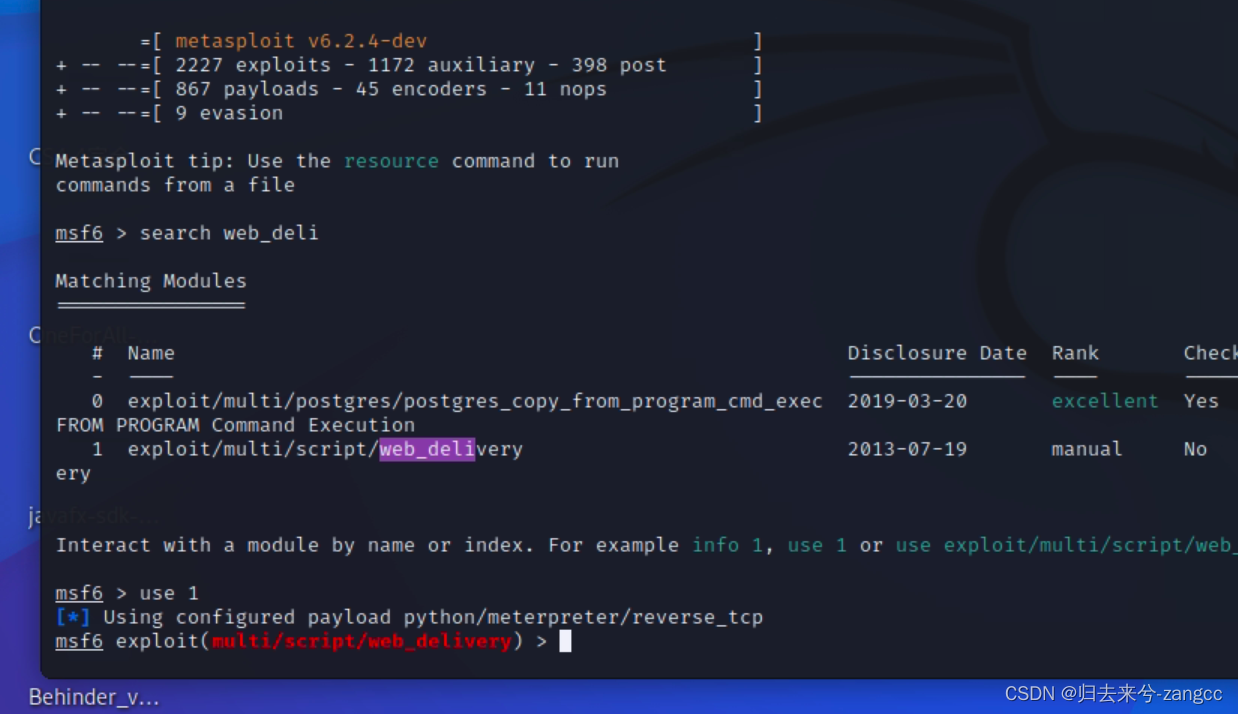Select the highlighted 'web_deli' match text

(x=427, y=449)
